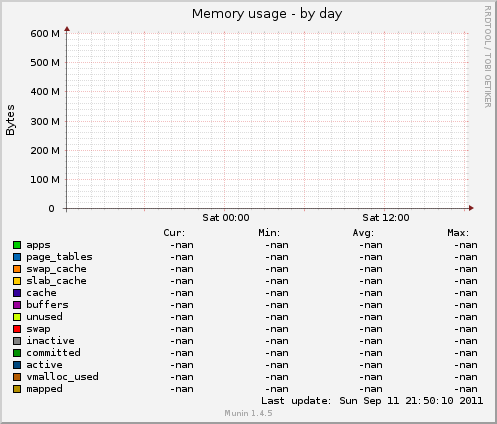Click the 'Sat 00:00' time axis label

(226, 218)
